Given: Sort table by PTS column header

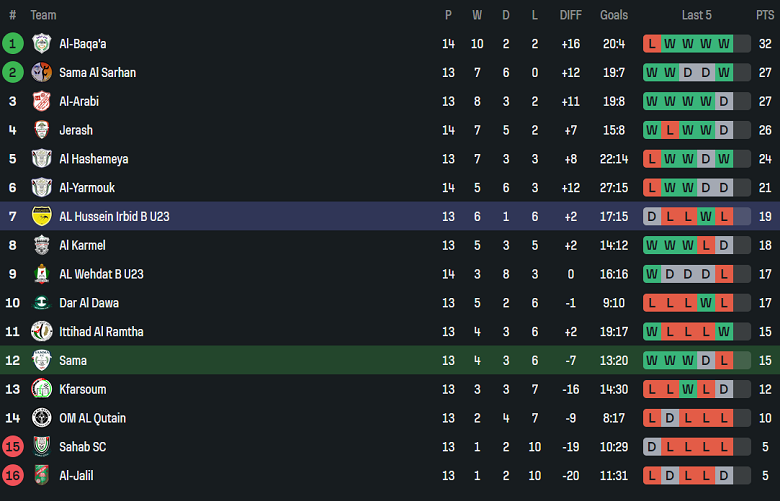Looking at the screenshot, I should click(765, 15).
